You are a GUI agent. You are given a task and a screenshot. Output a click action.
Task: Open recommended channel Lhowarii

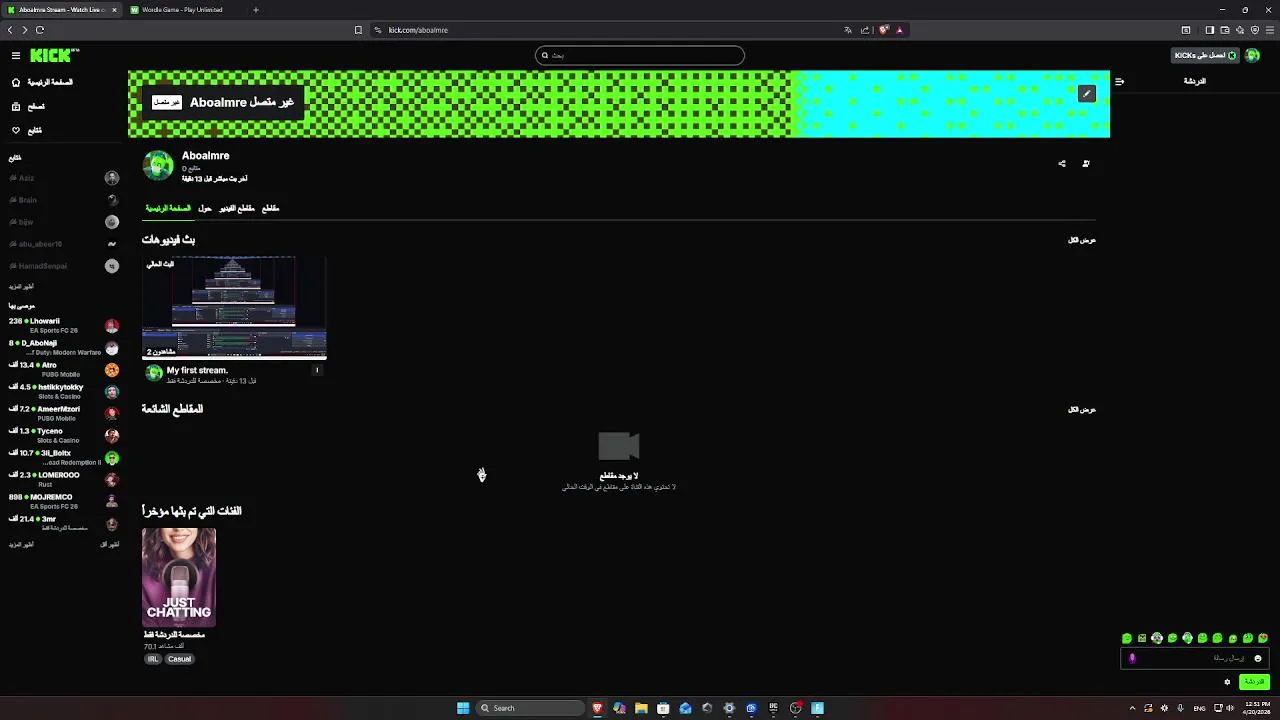click(64, 325)
